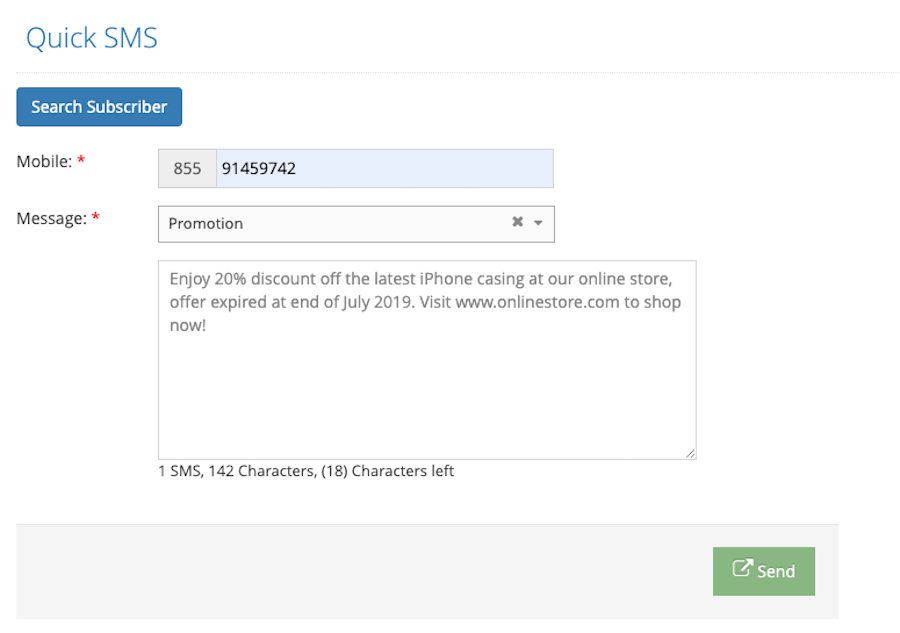Click the text area resize handle corner
Screen dimensions: 900x633
click(690, 453)
